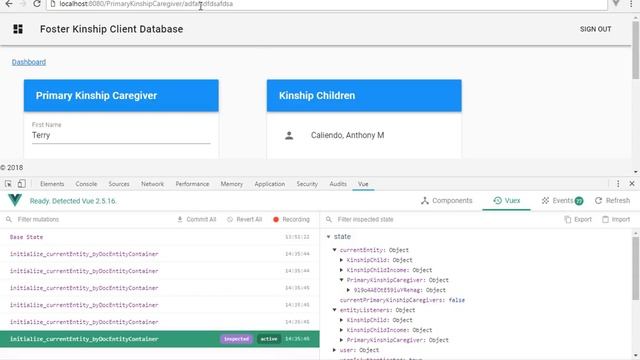
Task: Open the Security tab
Action: (307, 184)
